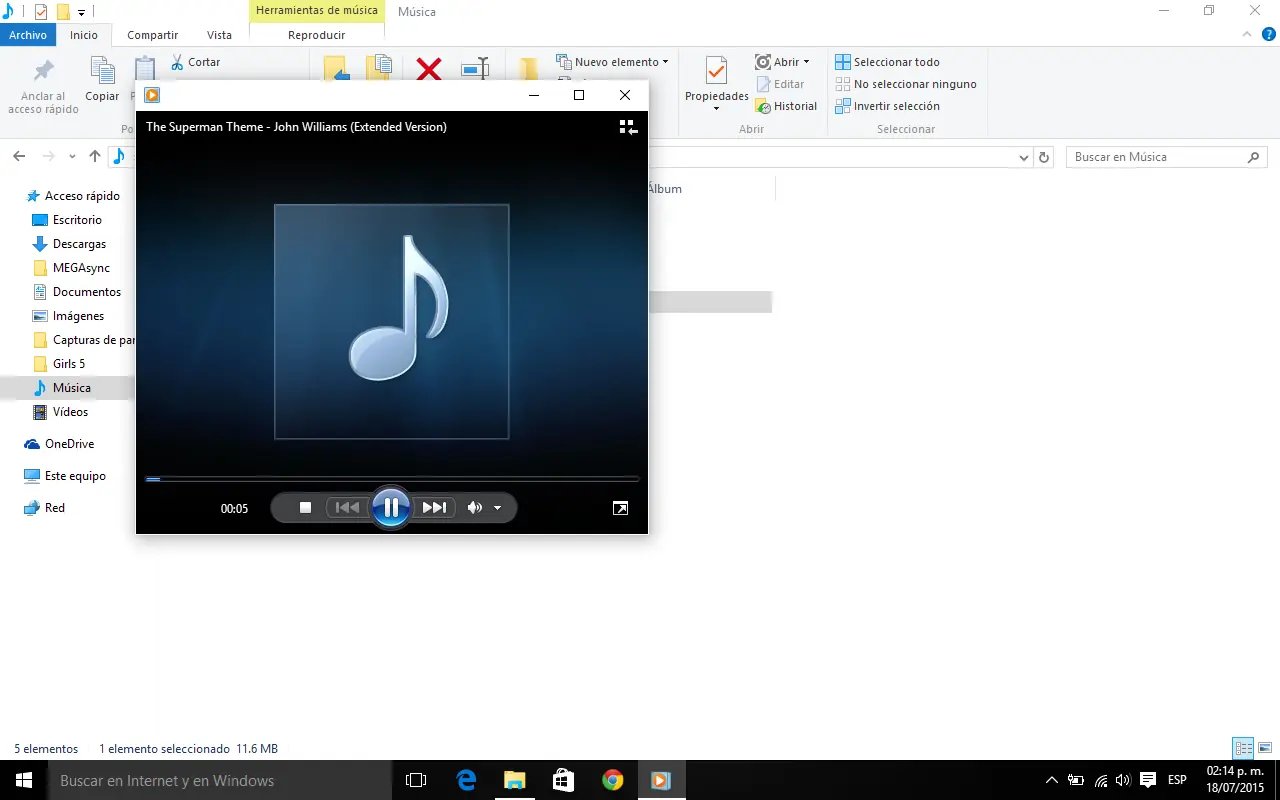Expand the Abrir dropdown arrow

point(806,62)
